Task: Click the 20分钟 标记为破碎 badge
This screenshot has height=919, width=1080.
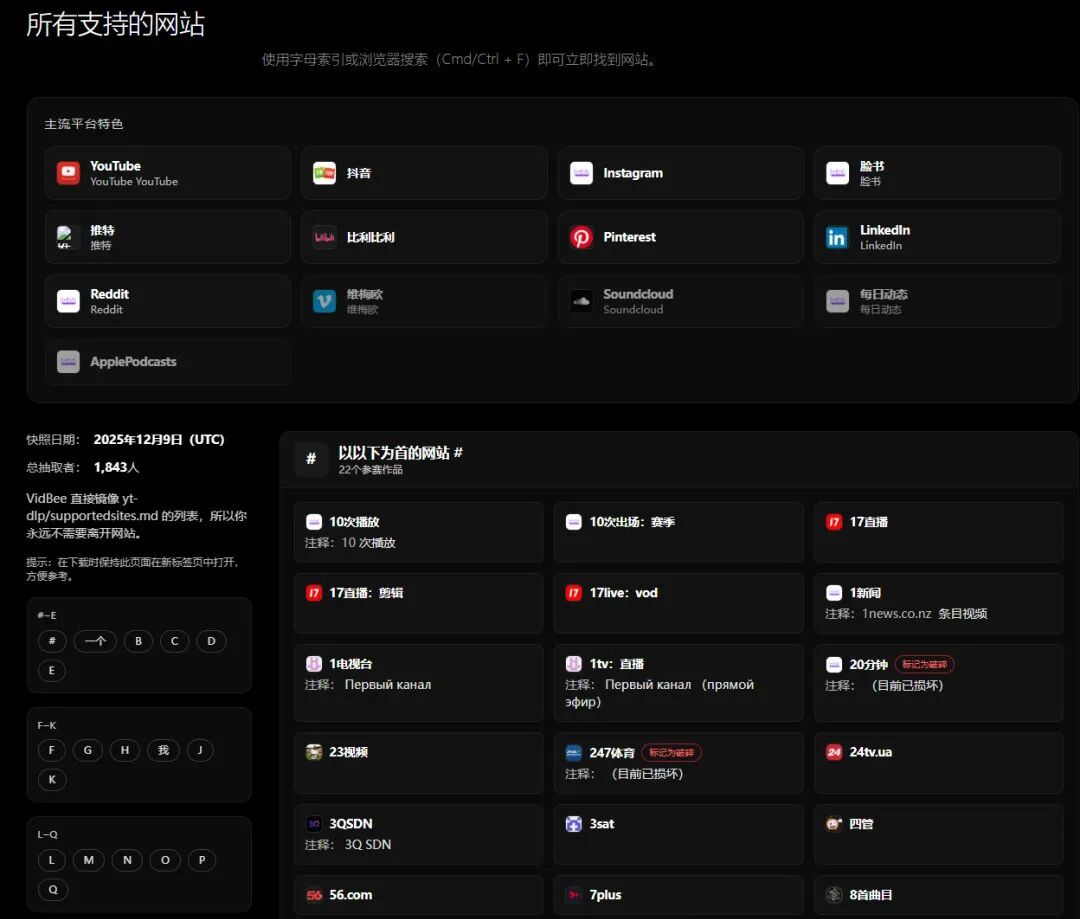Action: pos(924,664)
